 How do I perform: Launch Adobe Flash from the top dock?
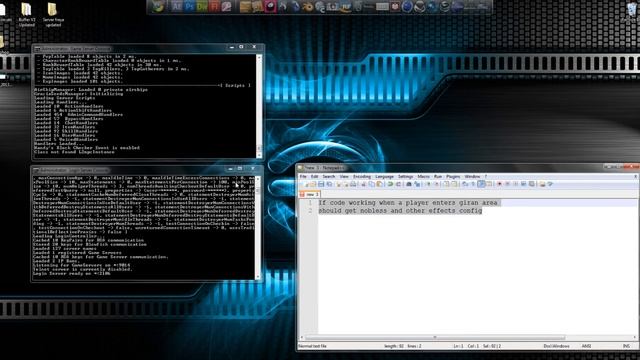(x=214, y=7)
